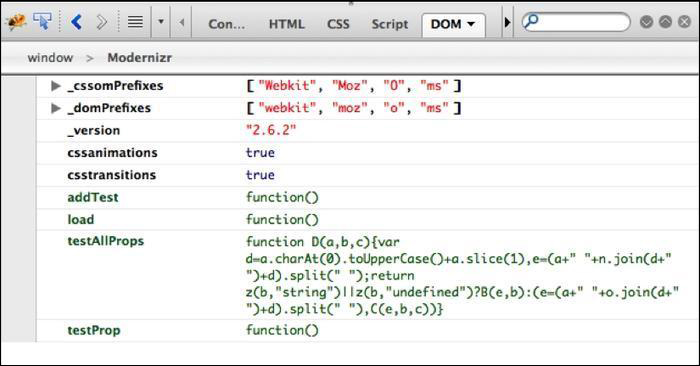Click the addTest function() value
Image resolution: width=700 pixels, height=366 pixels.
click(x=282, y=197)
